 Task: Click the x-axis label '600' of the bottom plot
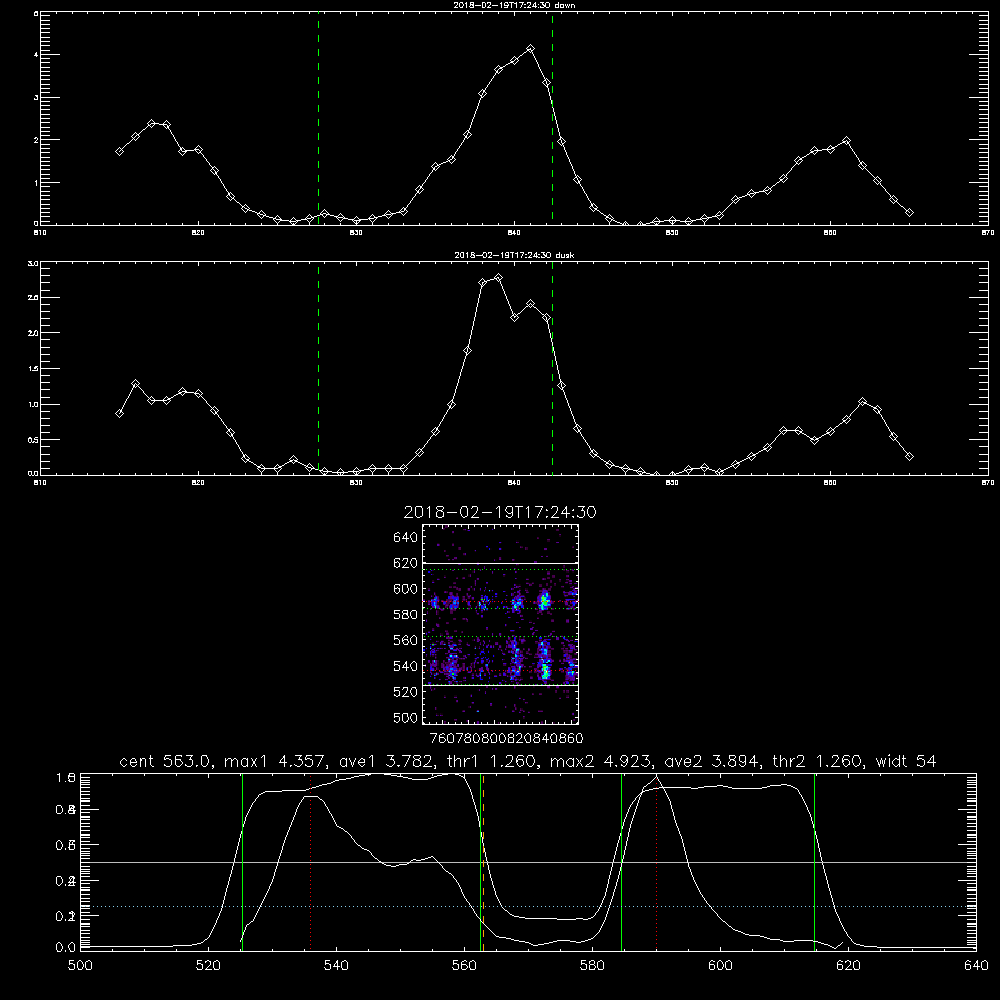click(x=720, y=966)
